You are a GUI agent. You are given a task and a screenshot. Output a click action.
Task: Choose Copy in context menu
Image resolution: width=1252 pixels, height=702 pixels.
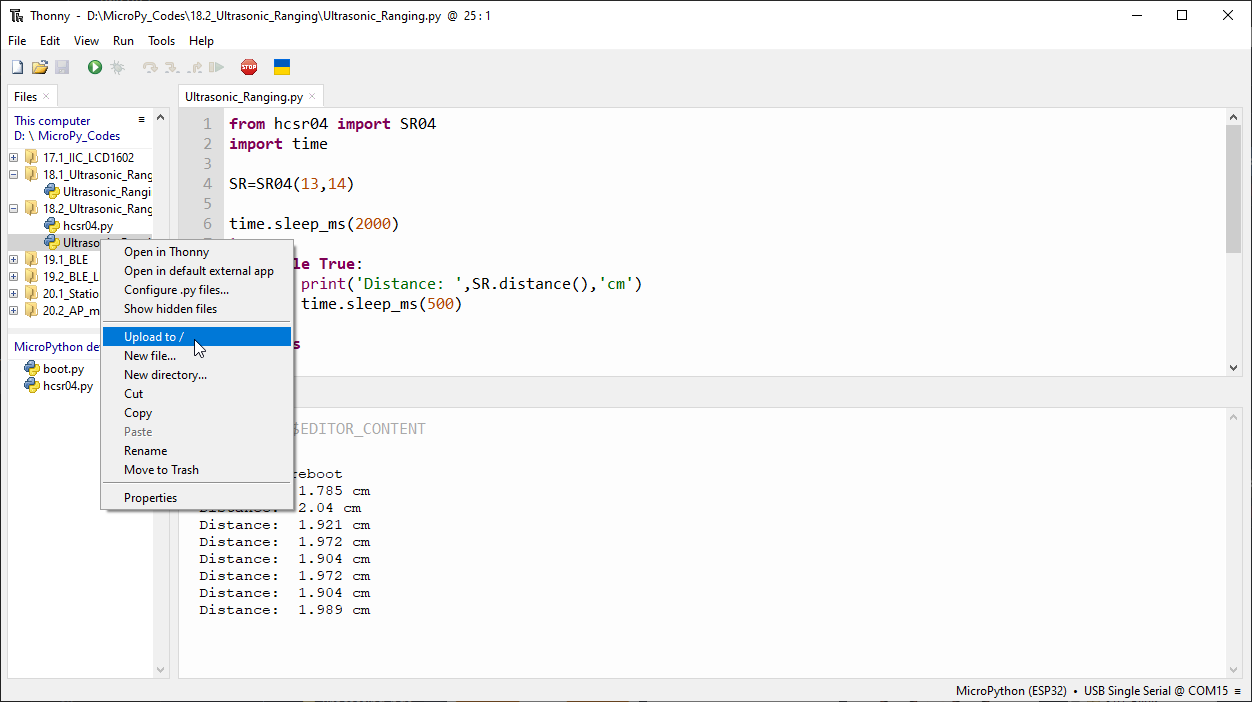coord(197,413)
